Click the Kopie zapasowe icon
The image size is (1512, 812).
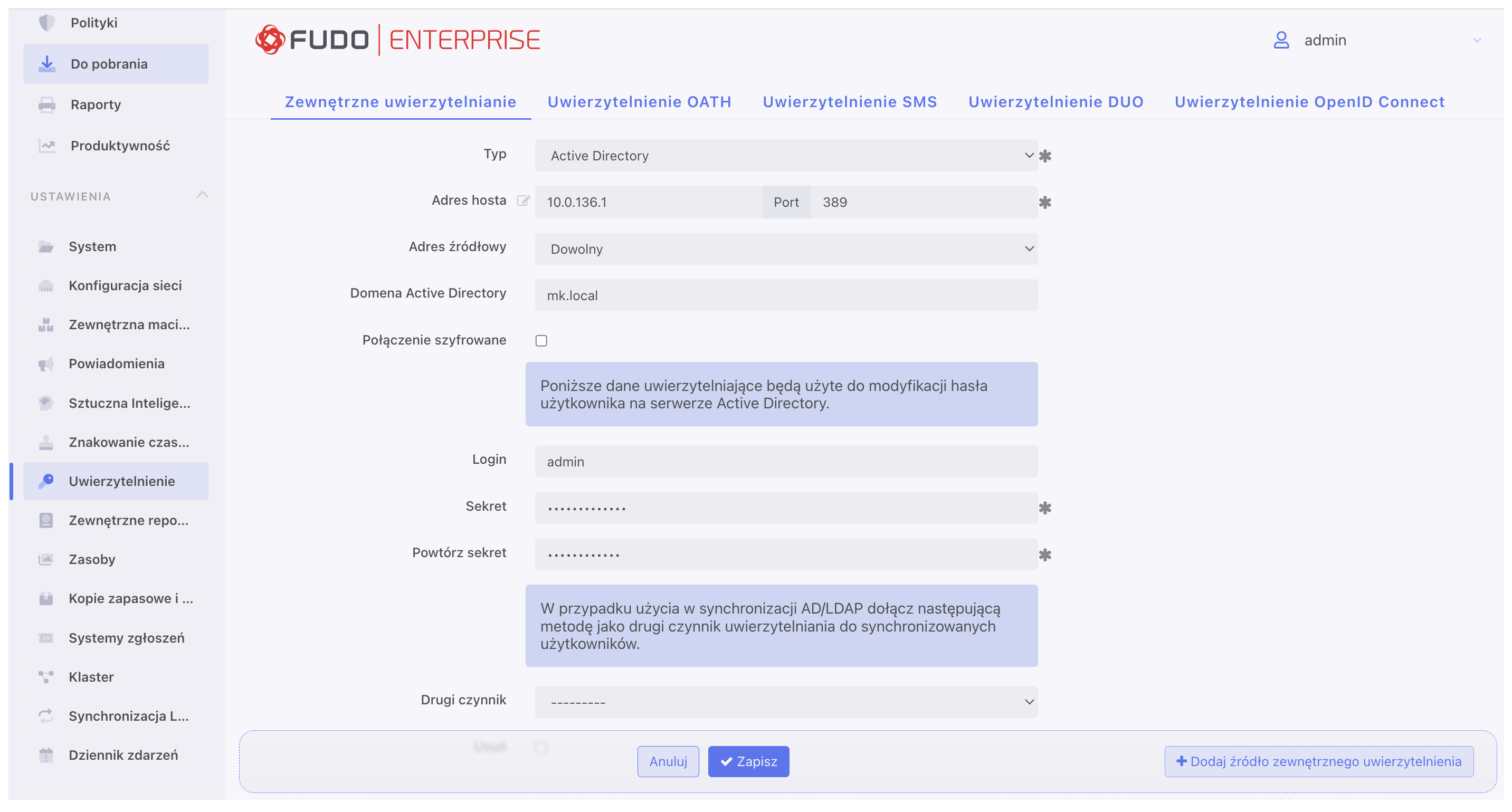pyautogui.click(x=46, y=598)
